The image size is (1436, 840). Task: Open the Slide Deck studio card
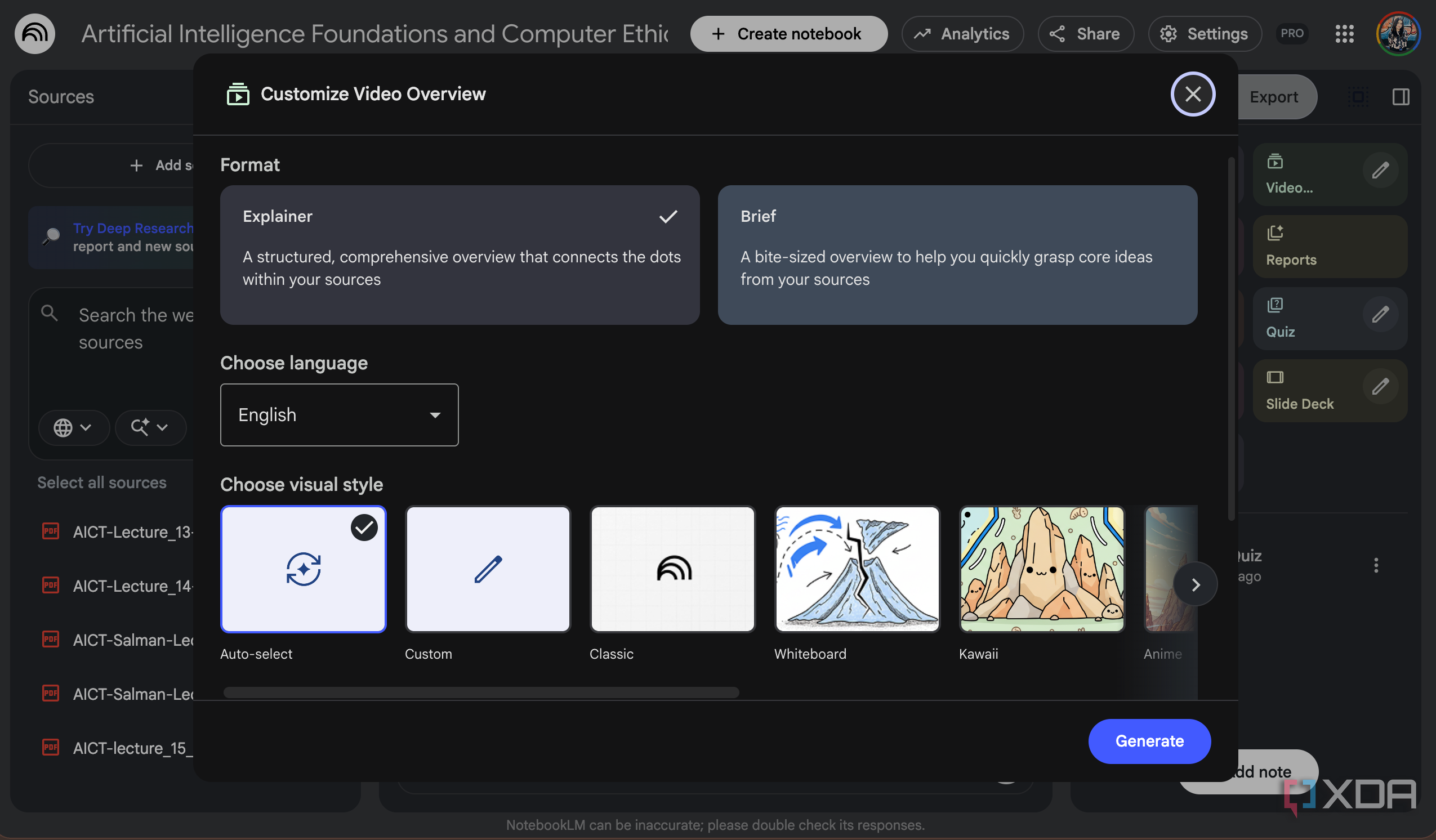click(1330, 391)
